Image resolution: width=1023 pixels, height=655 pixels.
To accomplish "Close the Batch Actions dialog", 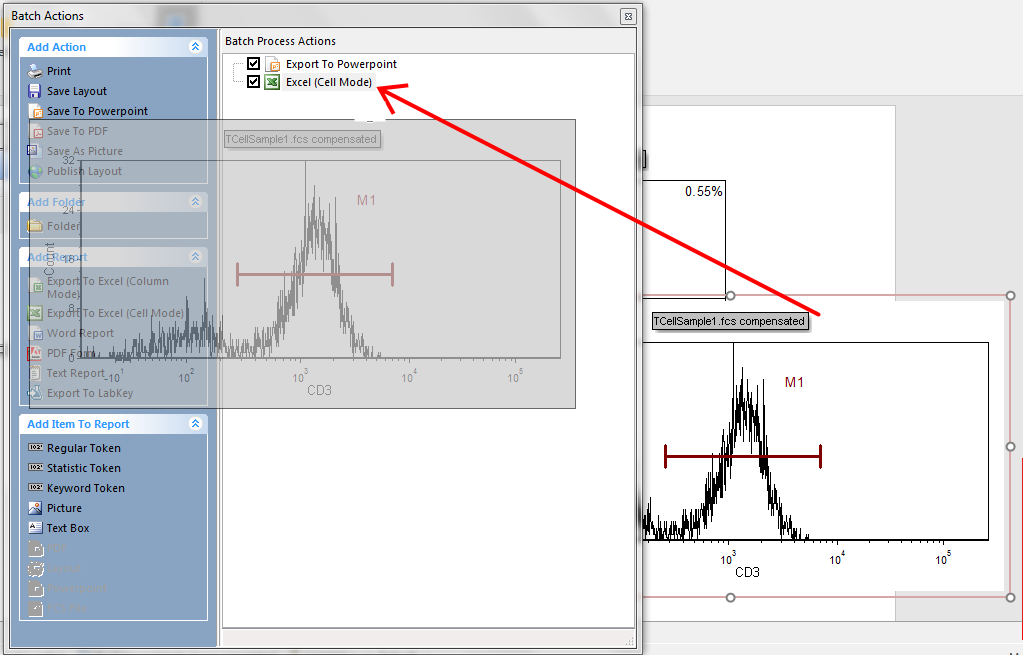I will 627,16.
